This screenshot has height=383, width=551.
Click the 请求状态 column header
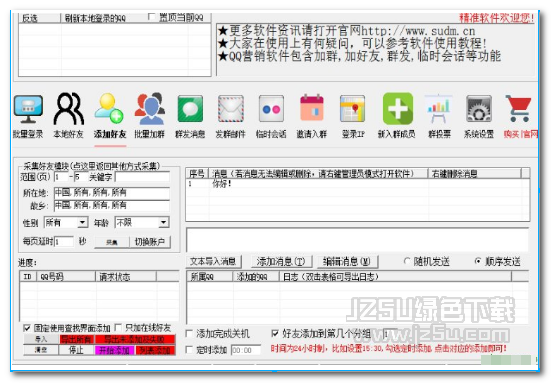click(126, 277)
